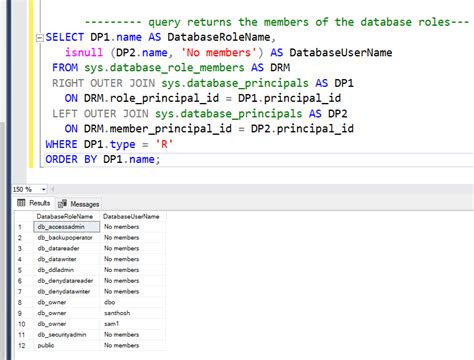Click the green query comment line
This screenshot has height=360, width=474.
click(277, 22)
